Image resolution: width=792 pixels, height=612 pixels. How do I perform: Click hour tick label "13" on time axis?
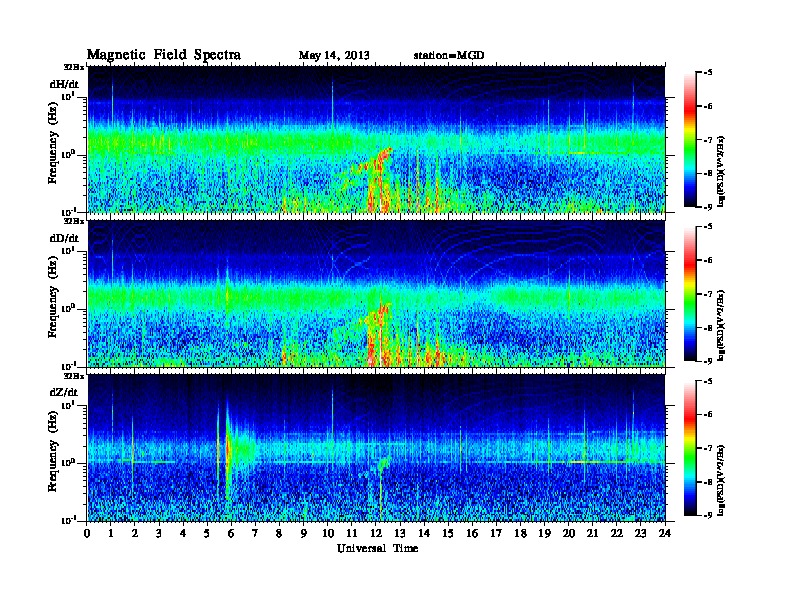pyautogui.click(x=400, y=534)
